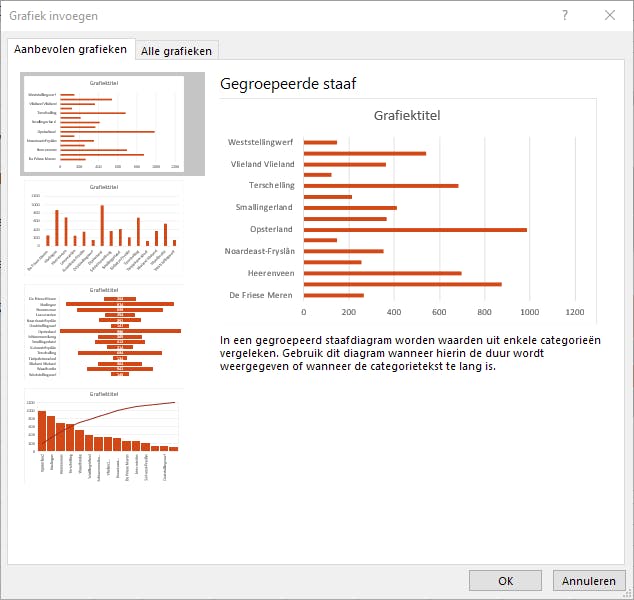
Task: Click the Smallingerland axis label
Action: click(x=264, y=207)
